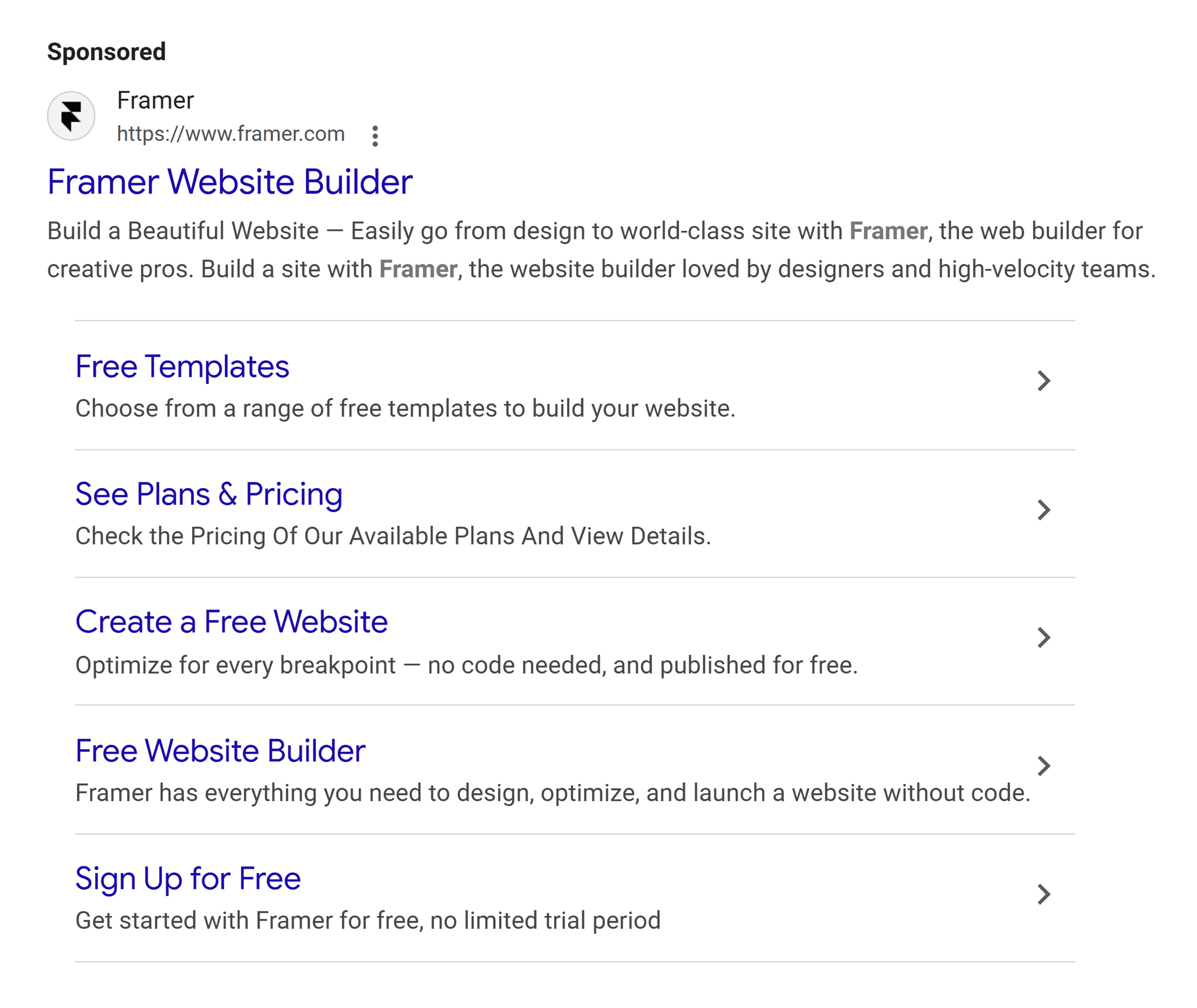The height and width of the screenshot is (1008, 1197).
Task: Click the chevron beside Free Templates
Action: (1043, 381)
